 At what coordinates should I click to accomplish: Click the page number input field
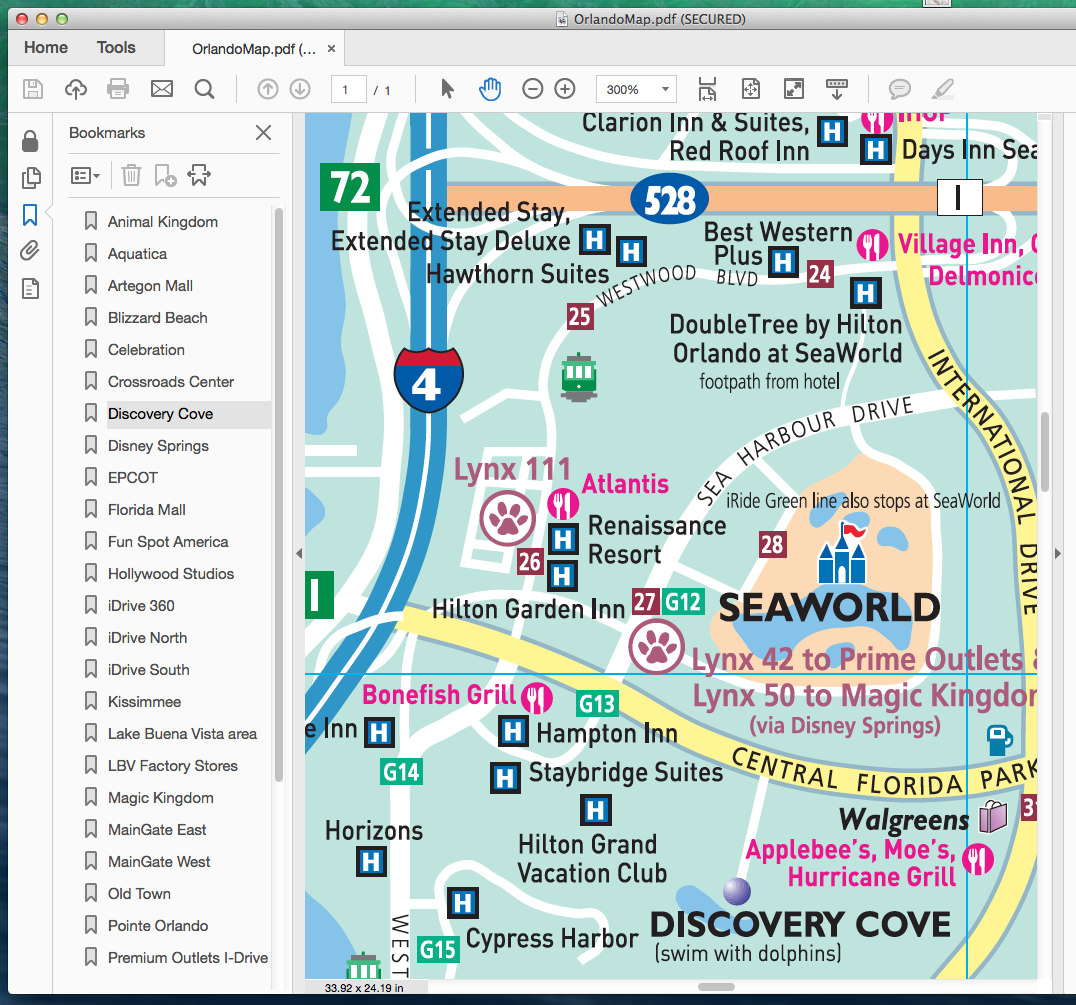tap(349, 89)
